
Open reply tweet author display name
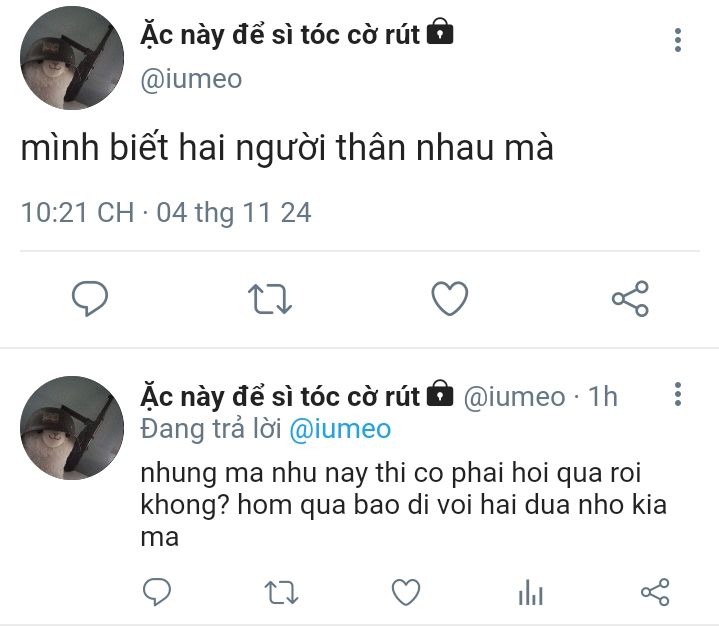[x=280, y=397]
